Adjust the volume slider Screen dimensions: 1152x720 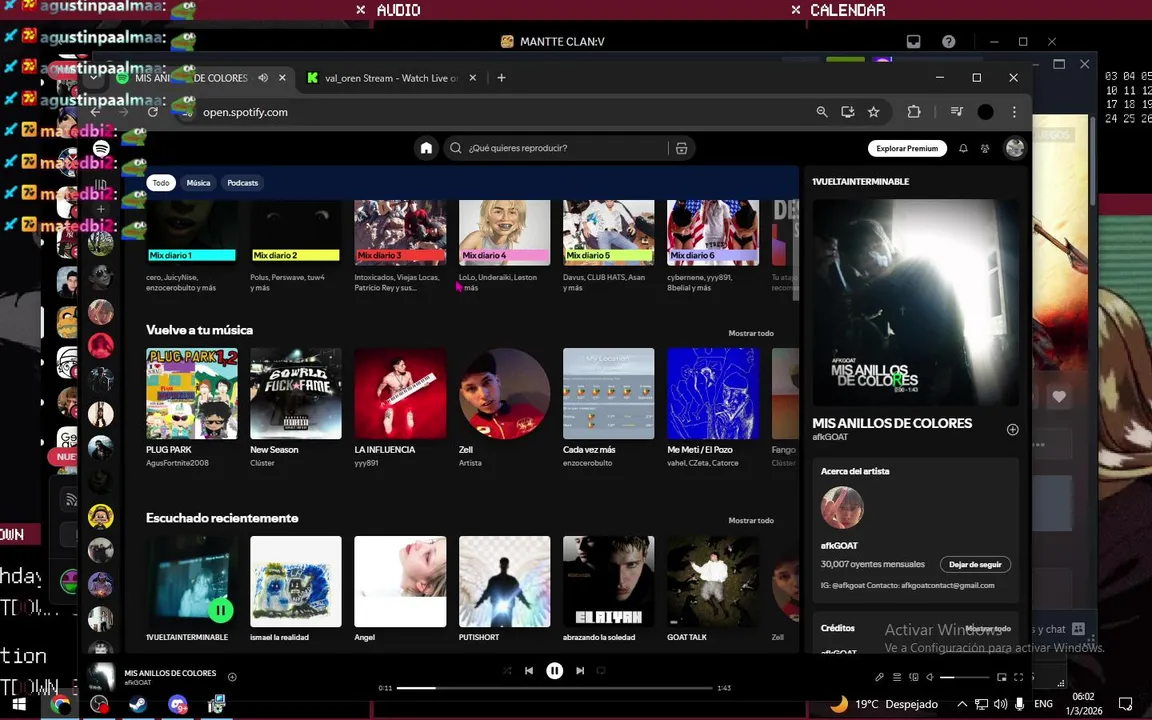(965, 677)
